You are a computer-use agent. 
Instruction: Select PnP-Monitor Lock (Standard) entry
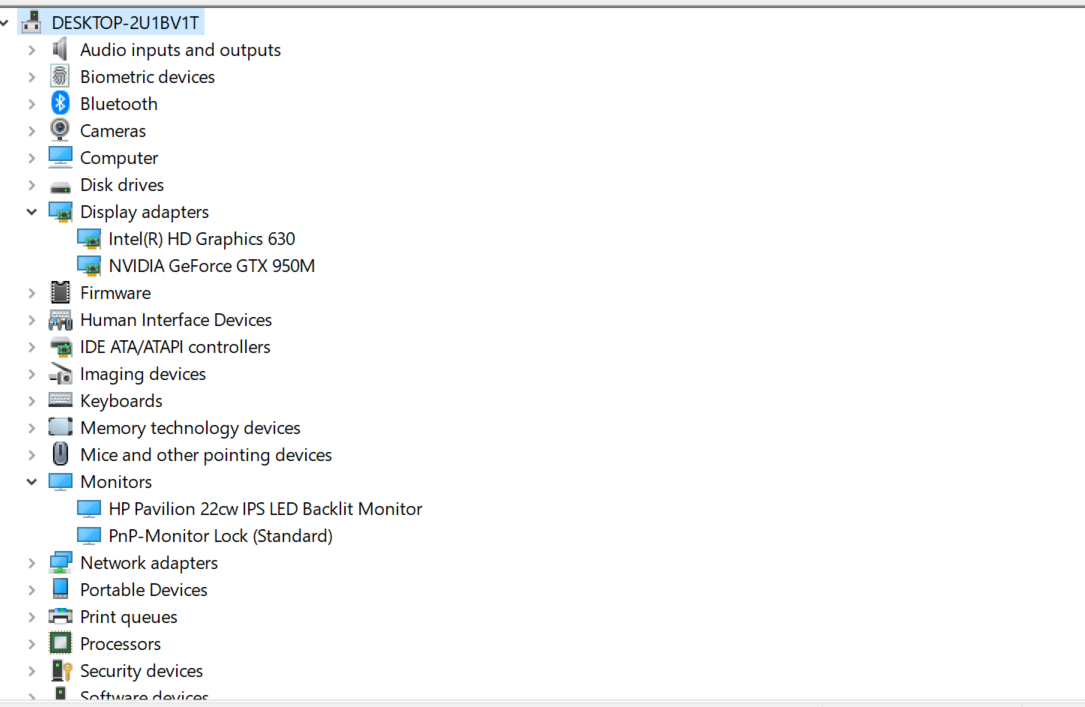[220, 536]
